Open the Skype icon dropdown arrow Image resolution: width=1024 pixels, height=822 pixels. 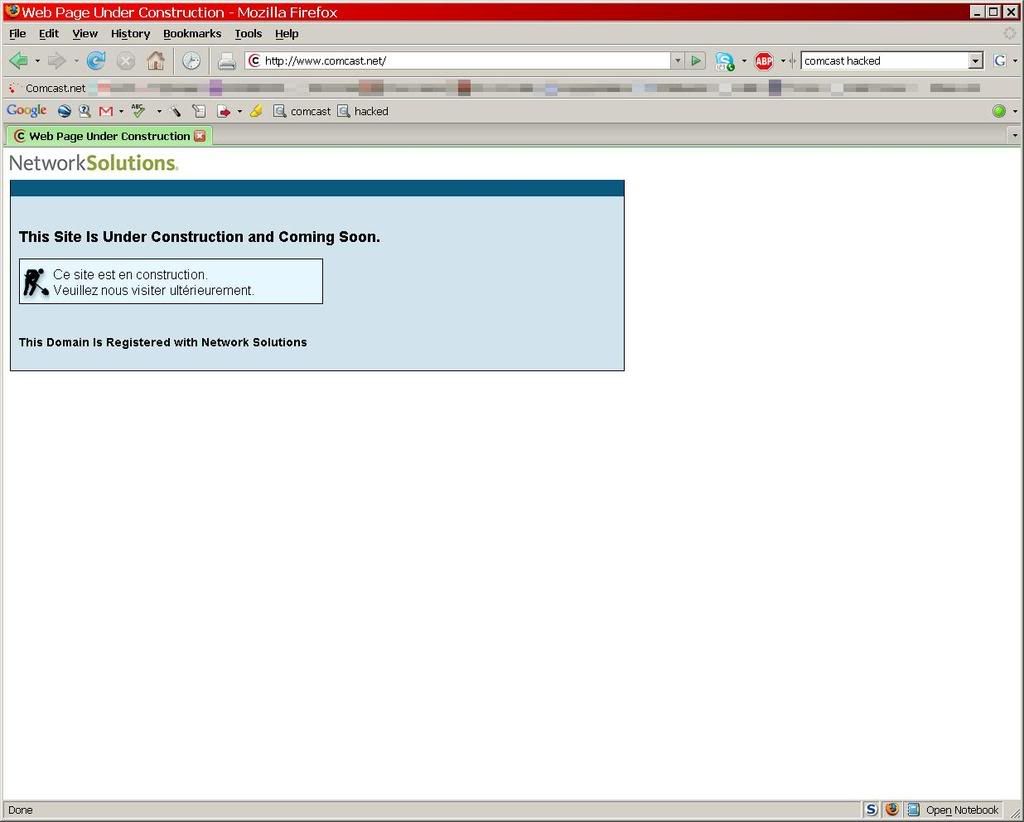pyautogui.click(x=744, y=61)
